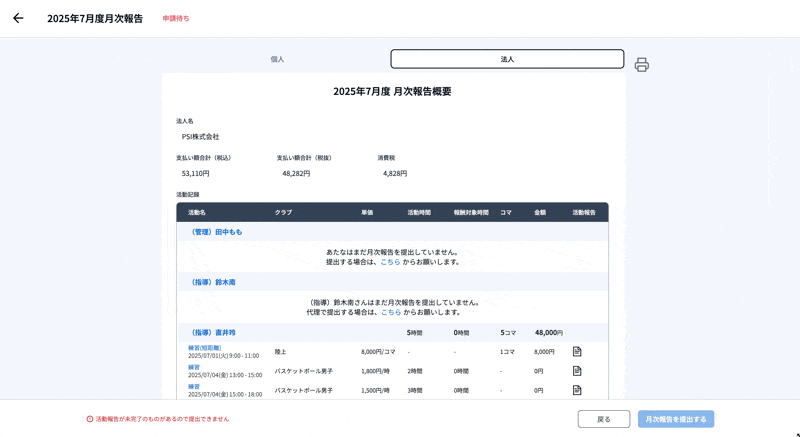Open activity report for 15:00 - 18:00 practice
800x437 pixels.
click(x=577, y=390)
